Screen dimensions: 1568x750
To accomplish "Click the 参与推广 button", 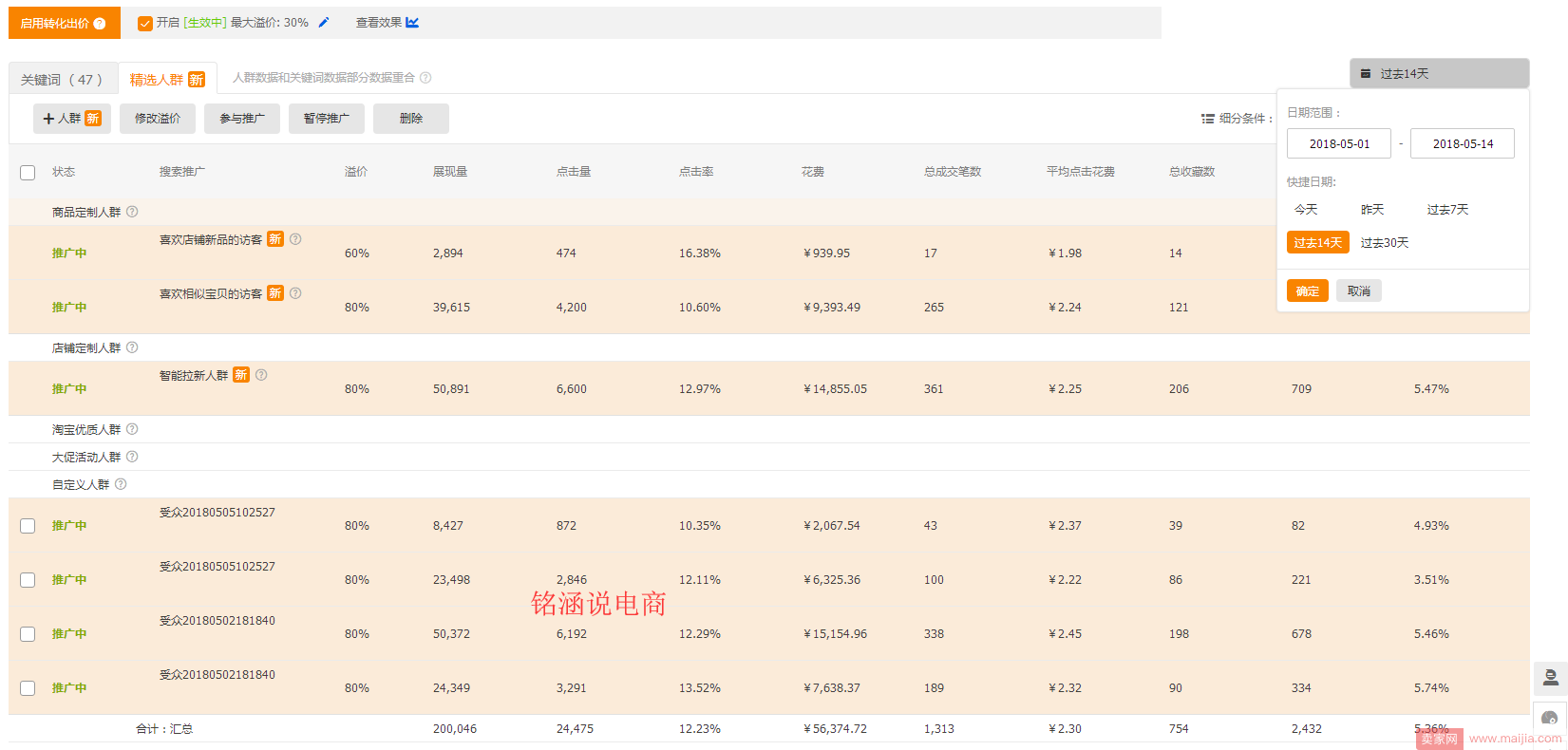I will 242,119.
